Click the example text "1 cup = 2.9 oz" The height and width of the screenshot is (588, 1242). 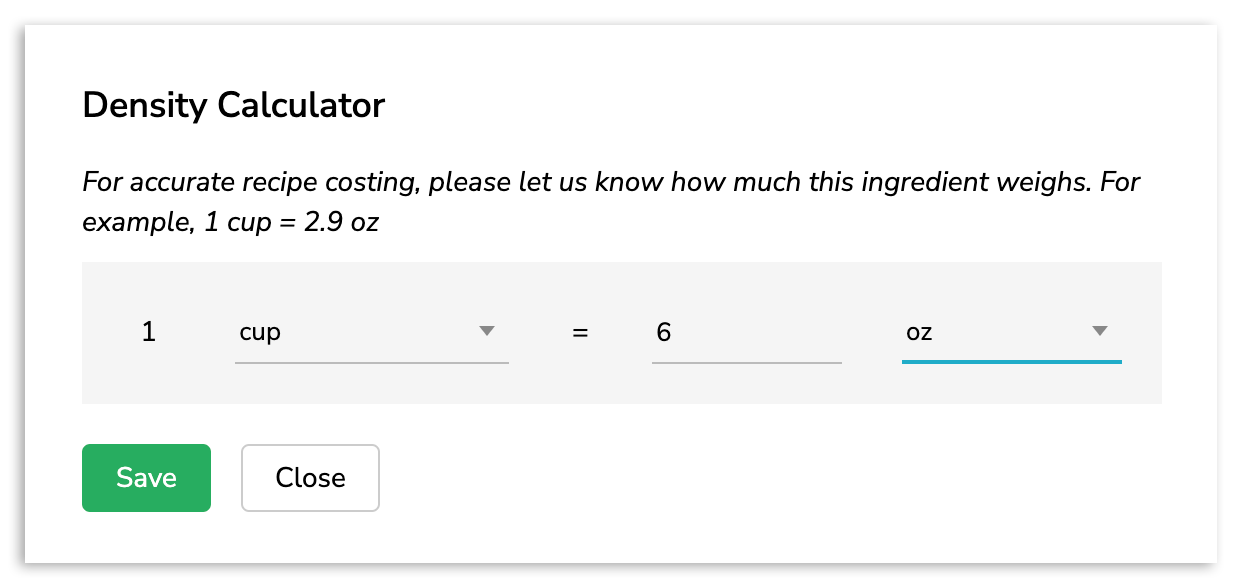291,222
